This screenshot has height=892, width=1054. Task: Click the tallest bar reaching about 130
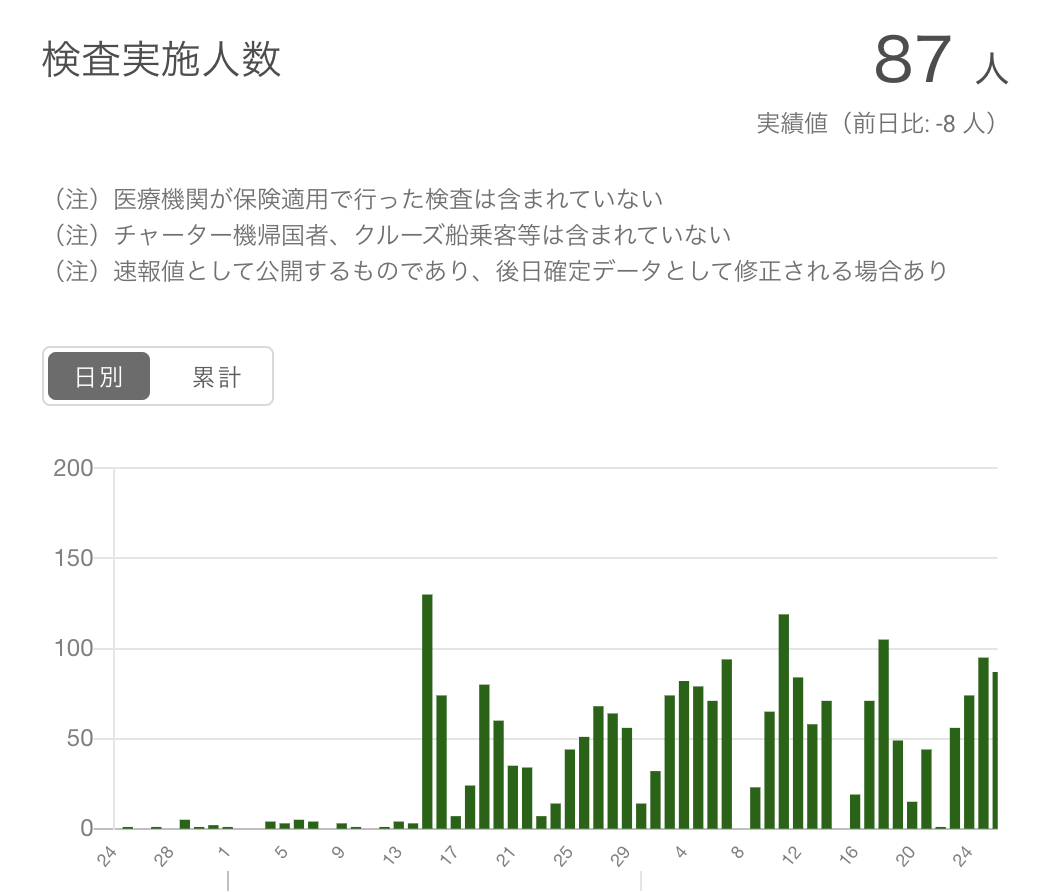click(428, 711)
